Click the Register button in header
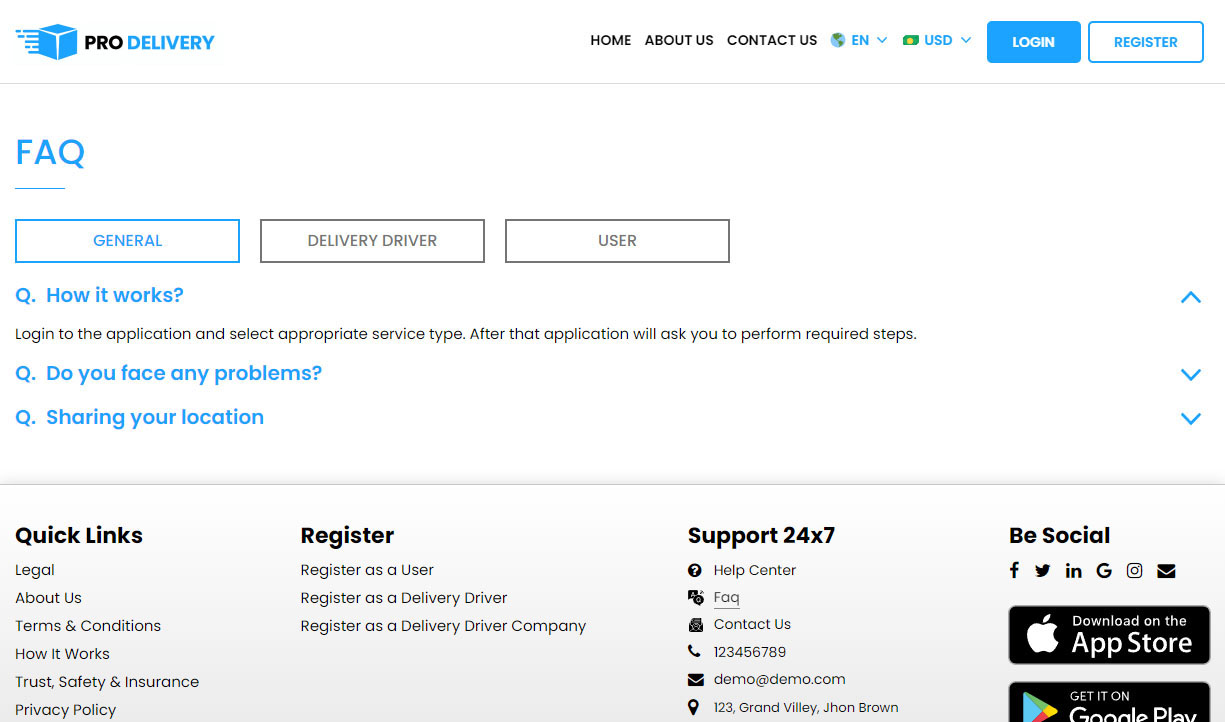This screenshot has height=722, width=1225. (x=1145, y=42)
